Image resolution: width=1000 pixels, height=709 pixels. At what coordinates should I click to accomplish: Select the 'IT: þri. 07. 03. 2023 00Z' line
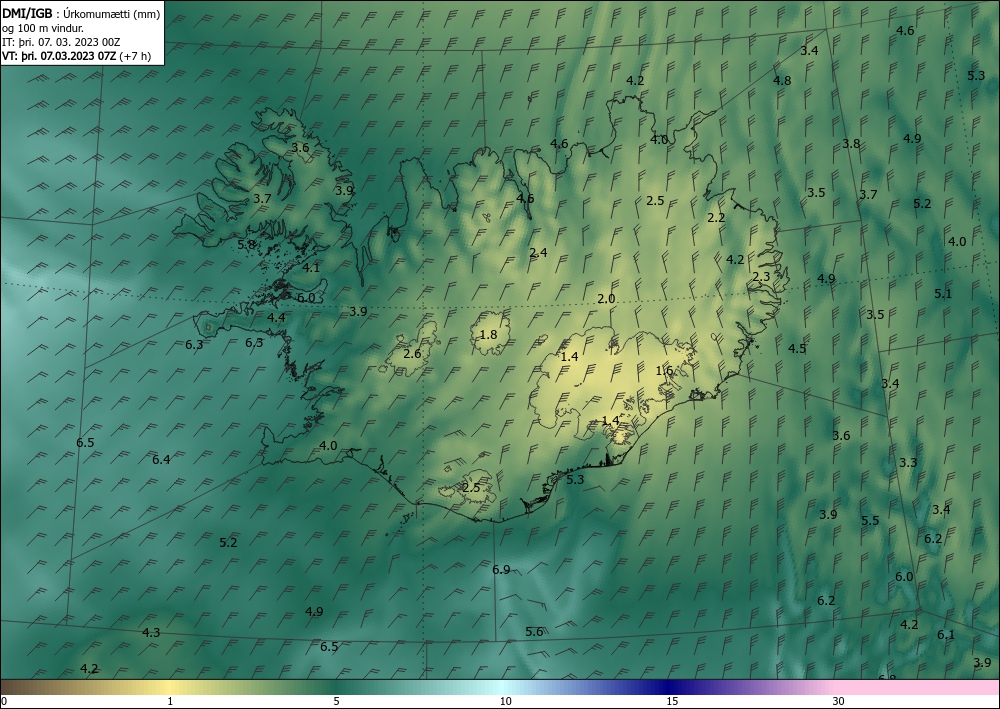(61, 42)
